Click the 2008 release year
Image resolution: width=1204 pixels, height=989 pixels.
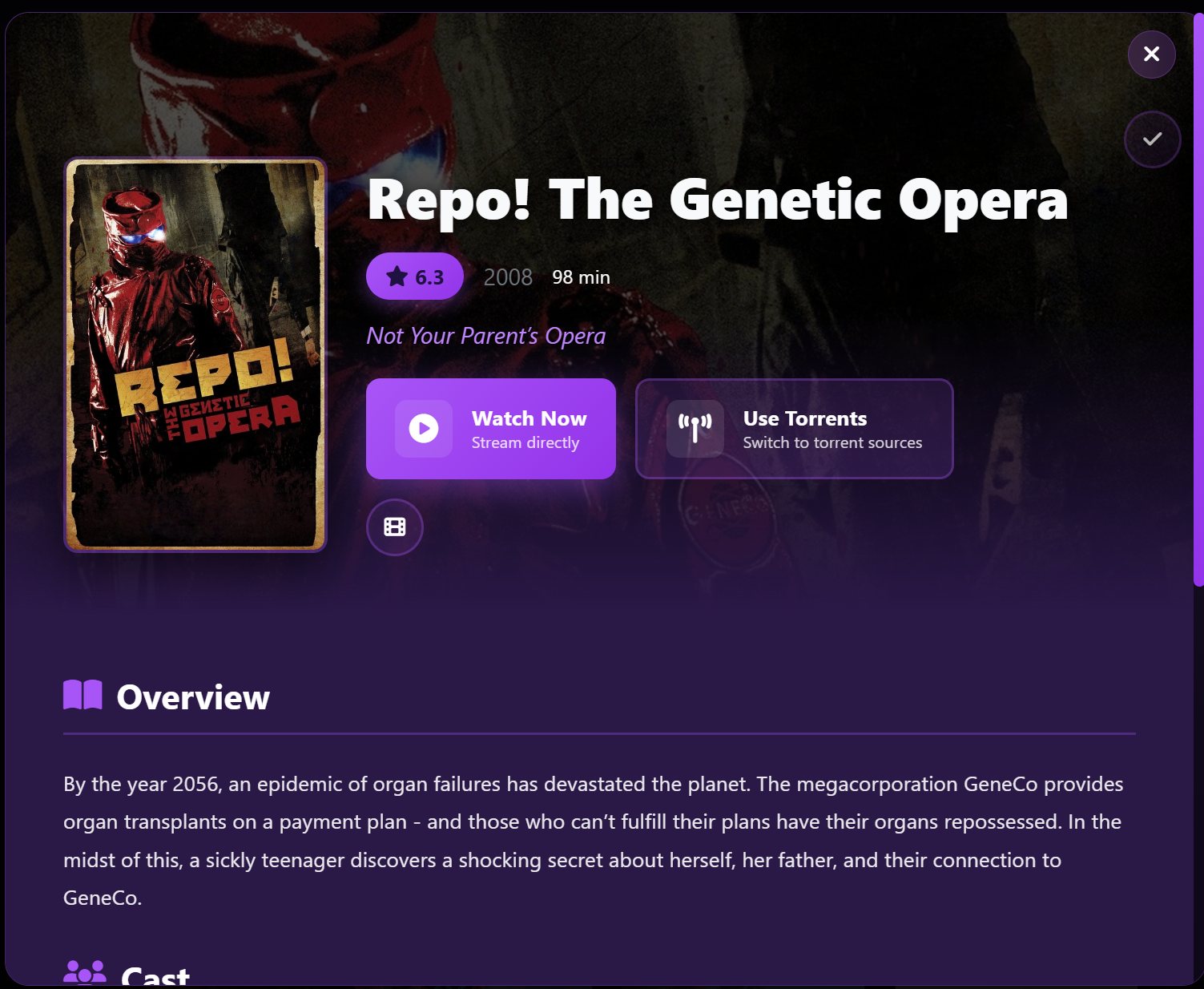pos(508,277)
